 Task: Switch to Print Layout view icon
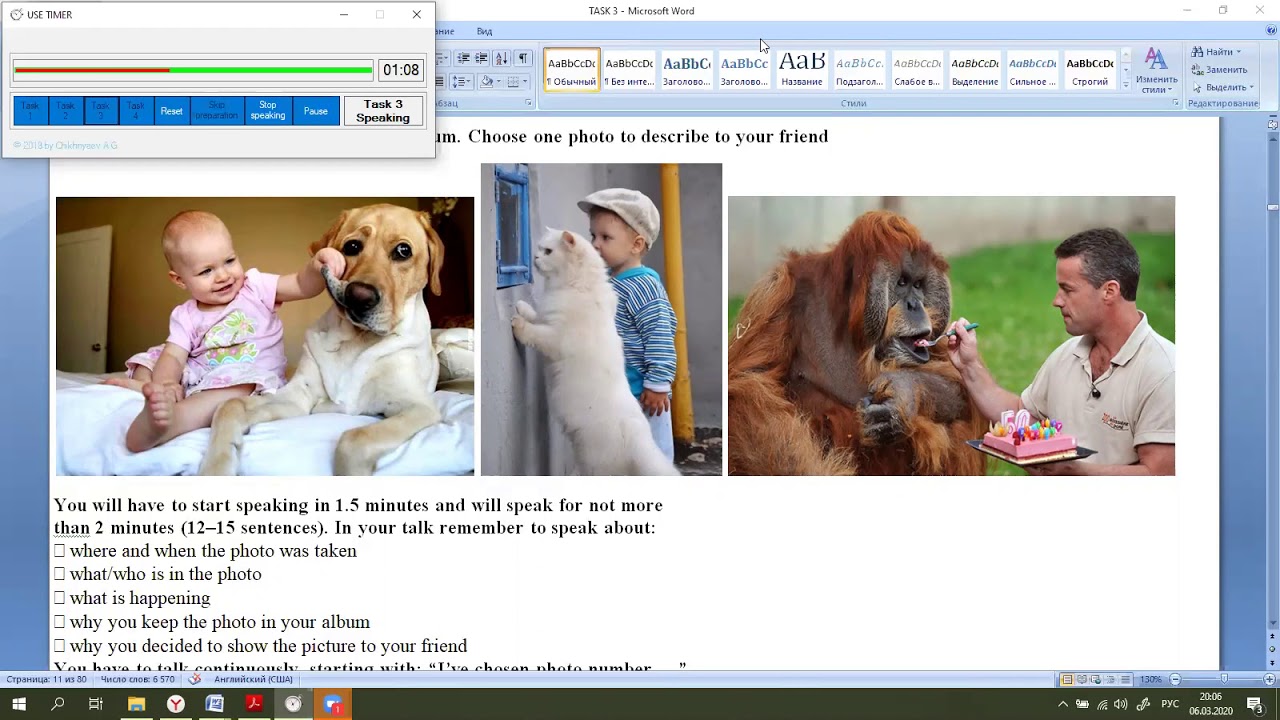point(1067,680)
